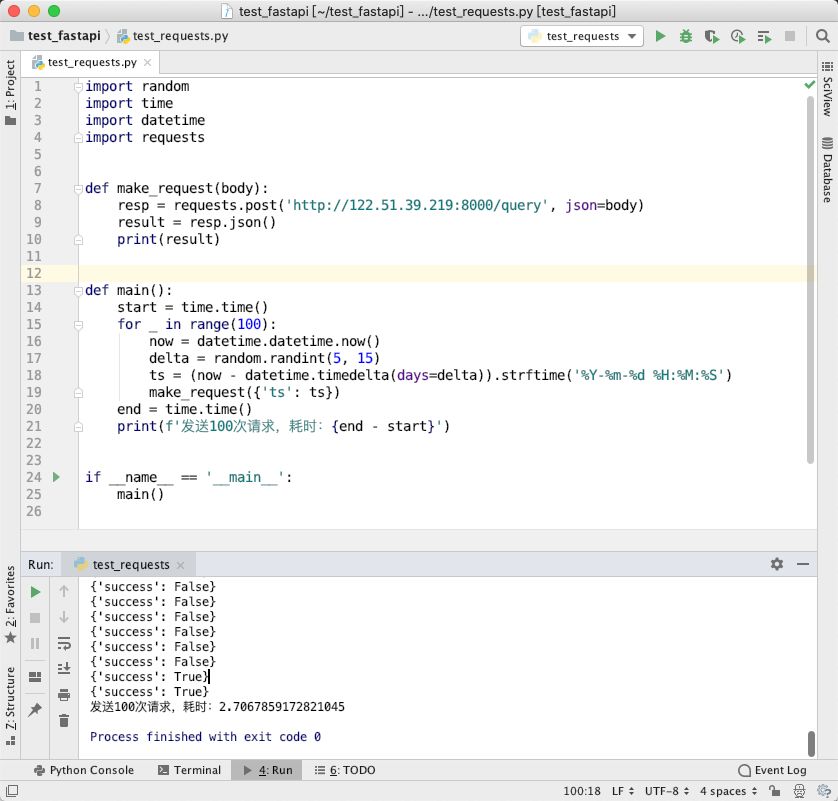Open the 2: Favorites side panel
Viewport: 838px width, 801px height.
(11, 604)
